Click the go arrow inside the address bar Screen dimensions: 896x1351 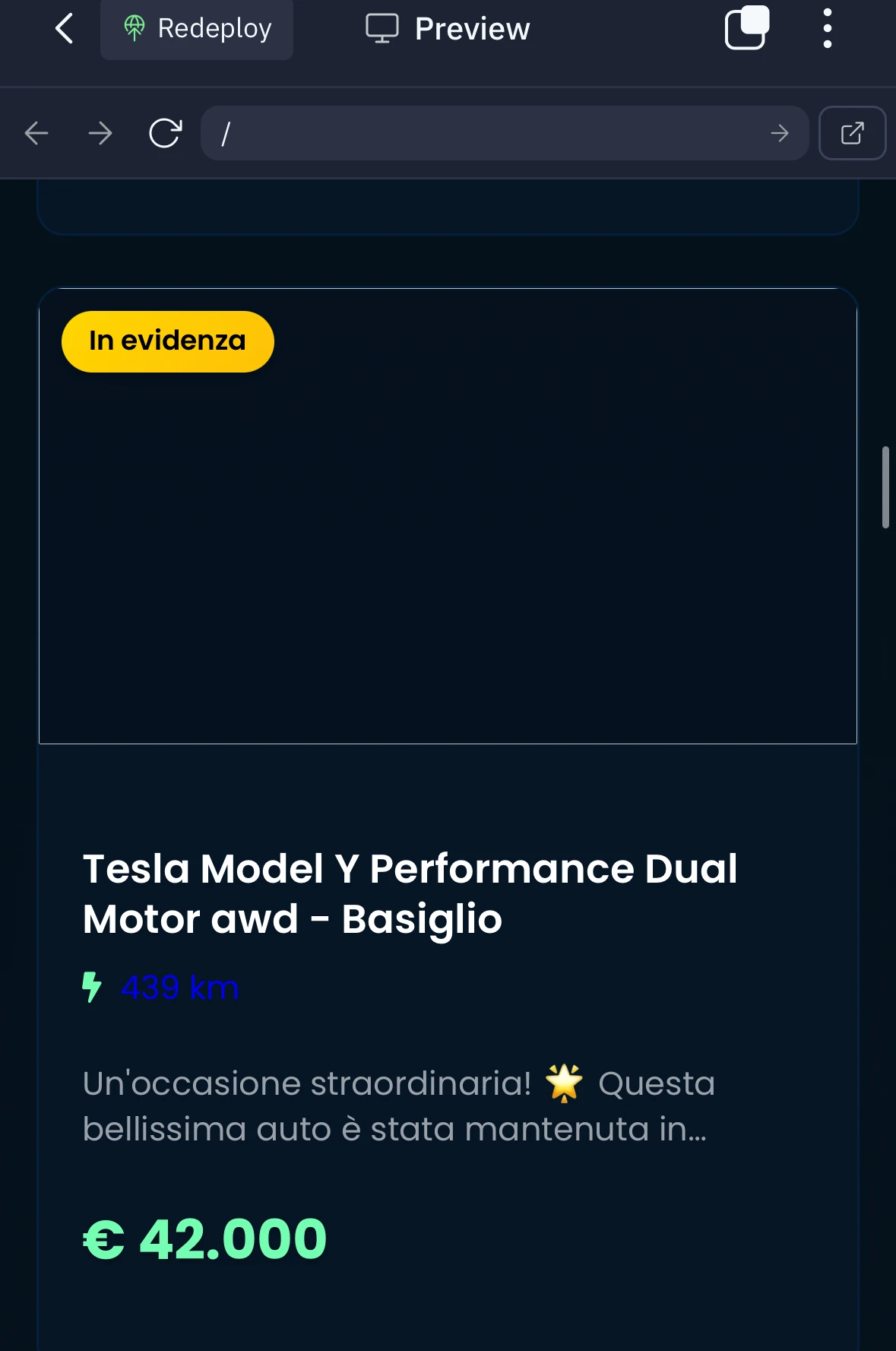tap(780, 134)
